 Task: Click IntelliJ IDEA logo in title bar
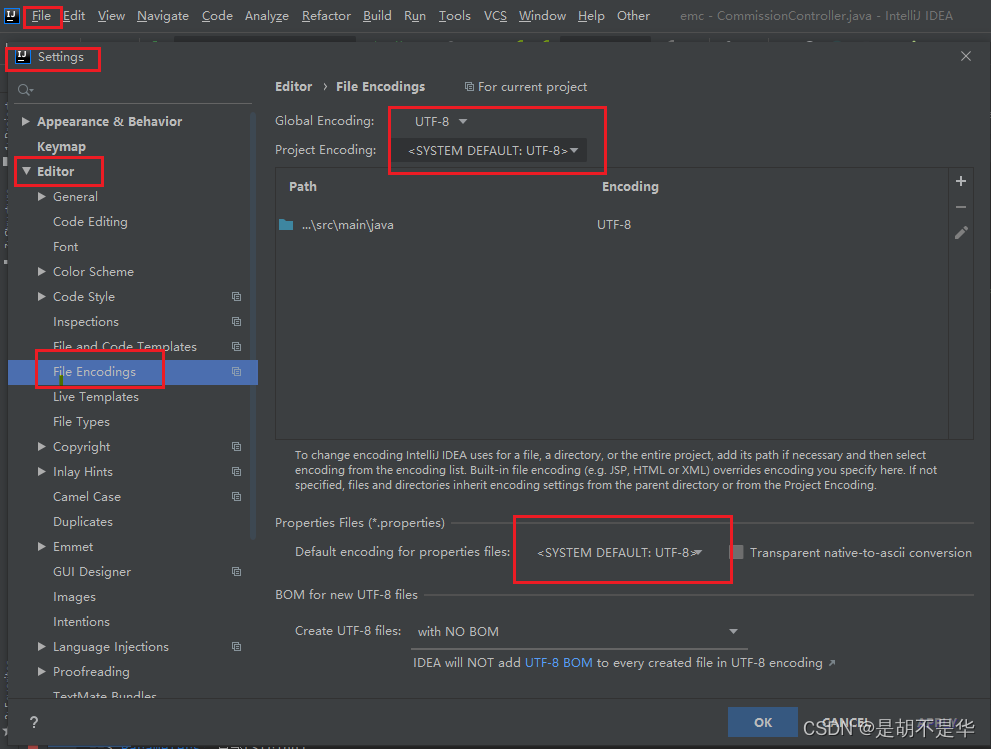(x=11, y=15)
